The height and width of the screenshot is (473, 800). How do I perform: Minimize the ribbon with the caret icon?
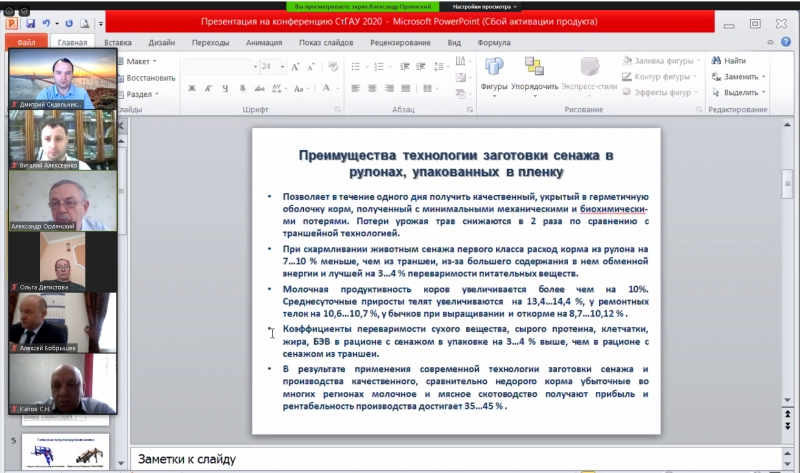click(x=770, y=42)
